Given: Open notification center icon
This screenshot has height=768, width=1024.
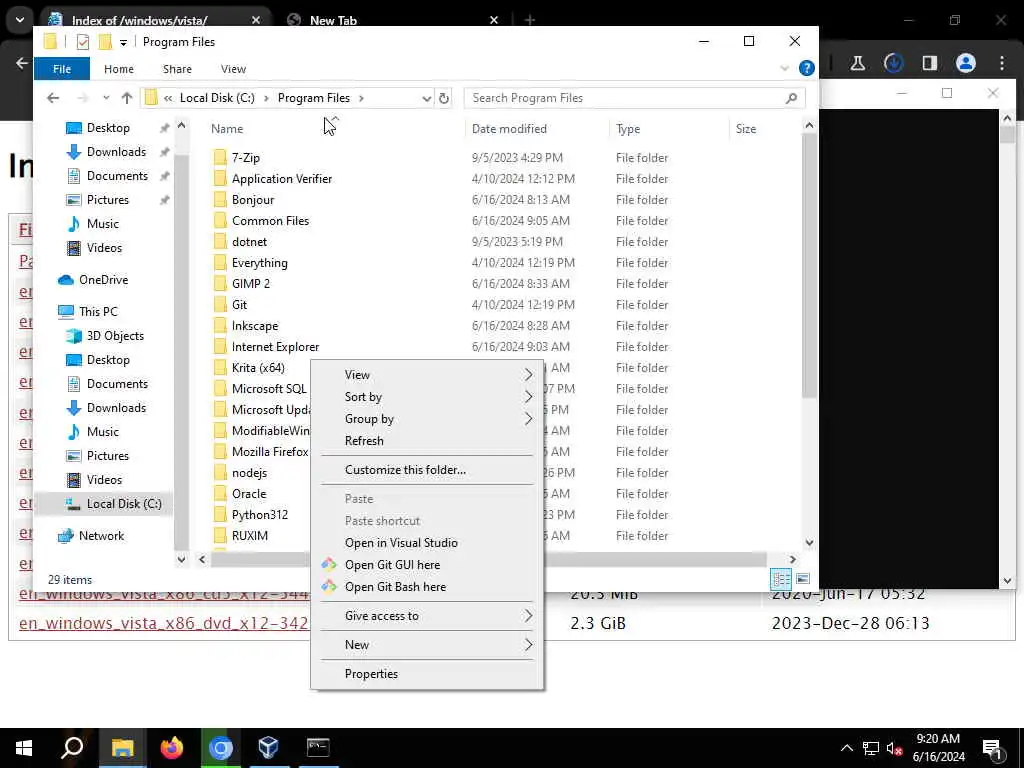Looking at the screenshot, I should [993, 748].
